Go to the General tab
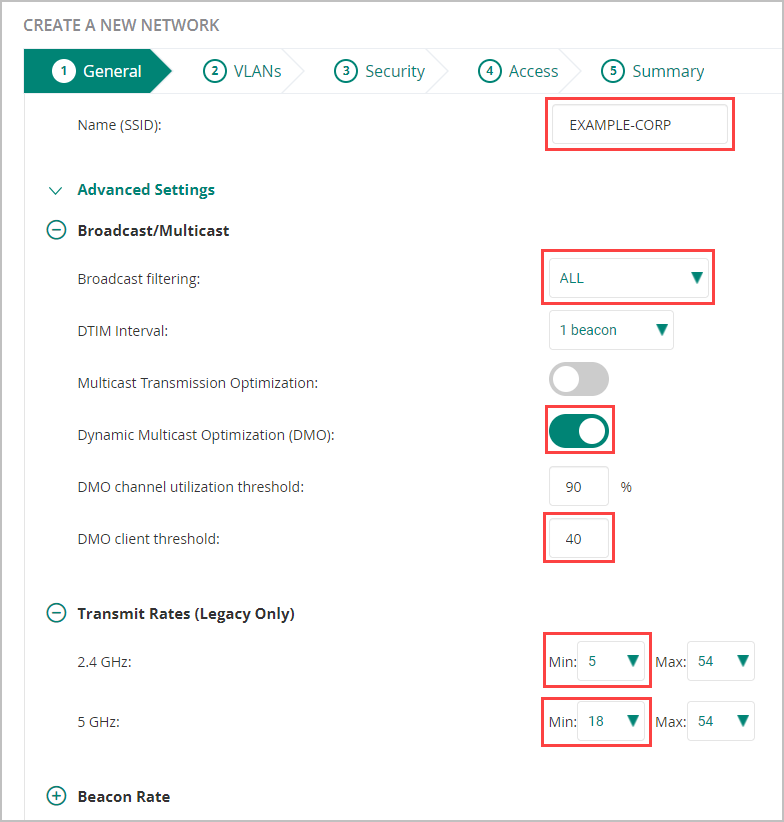The width and height of the screenshot is (784, 822). [x=97, y=71]
